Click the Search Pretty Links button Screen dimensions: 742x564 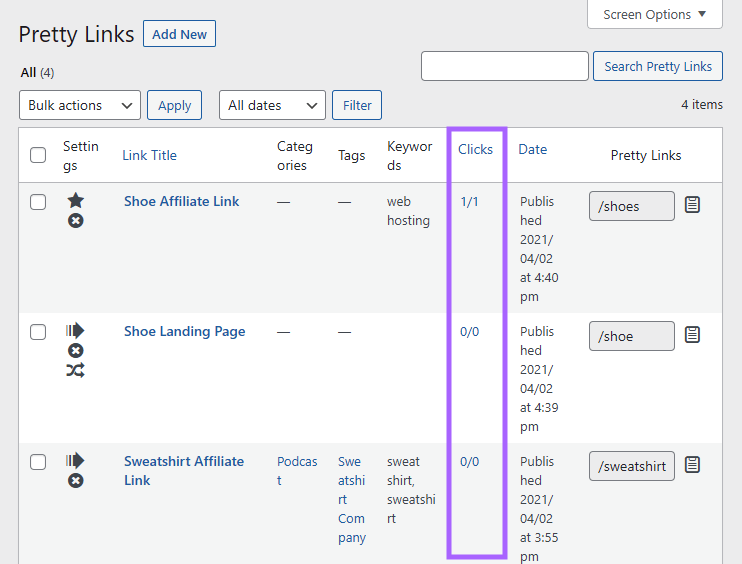click(x=658, y=66)
